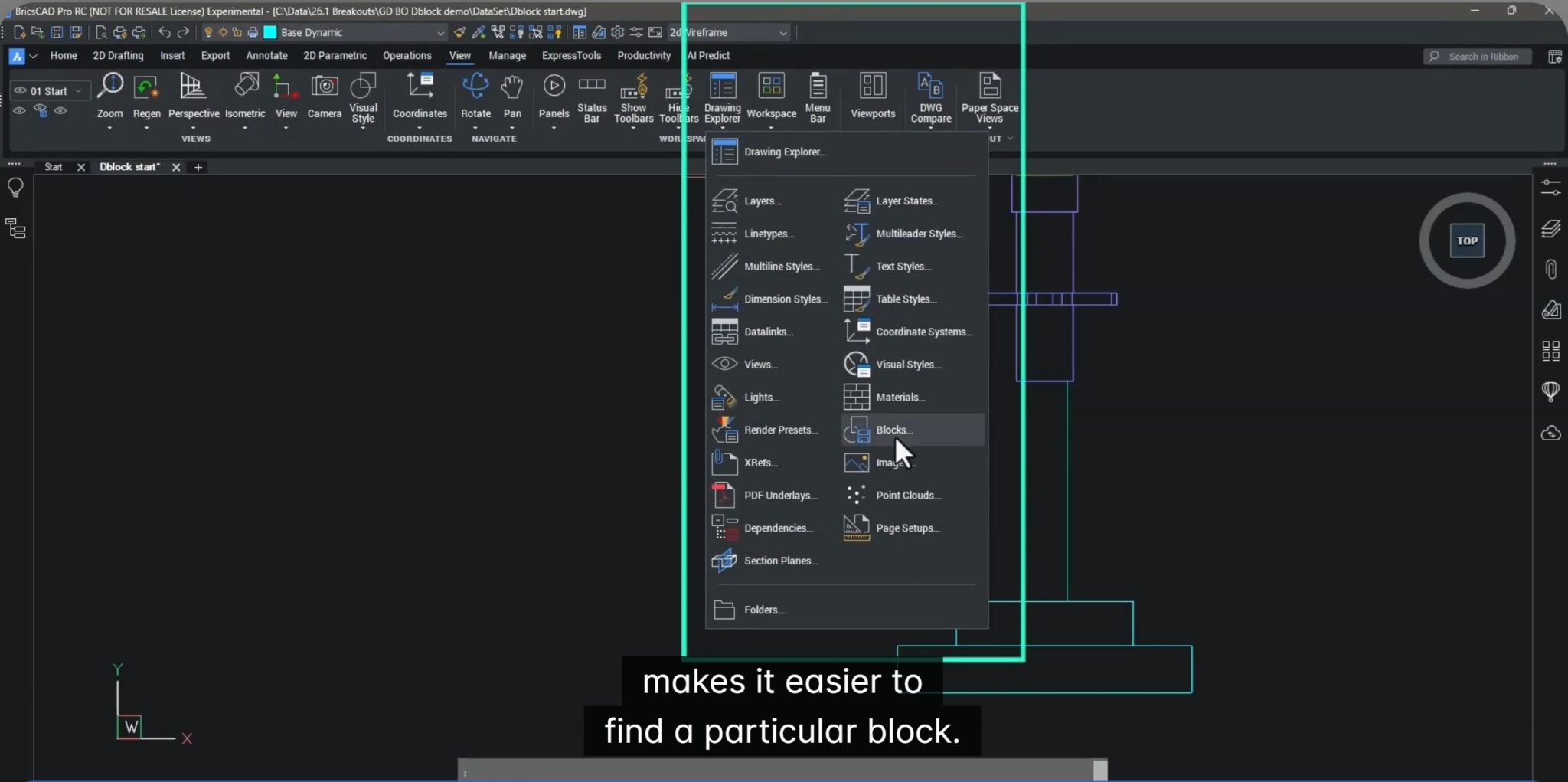Add a new drawing tab with plus
This screenshot has width=1568, height=782.
[x=198, y=167]
